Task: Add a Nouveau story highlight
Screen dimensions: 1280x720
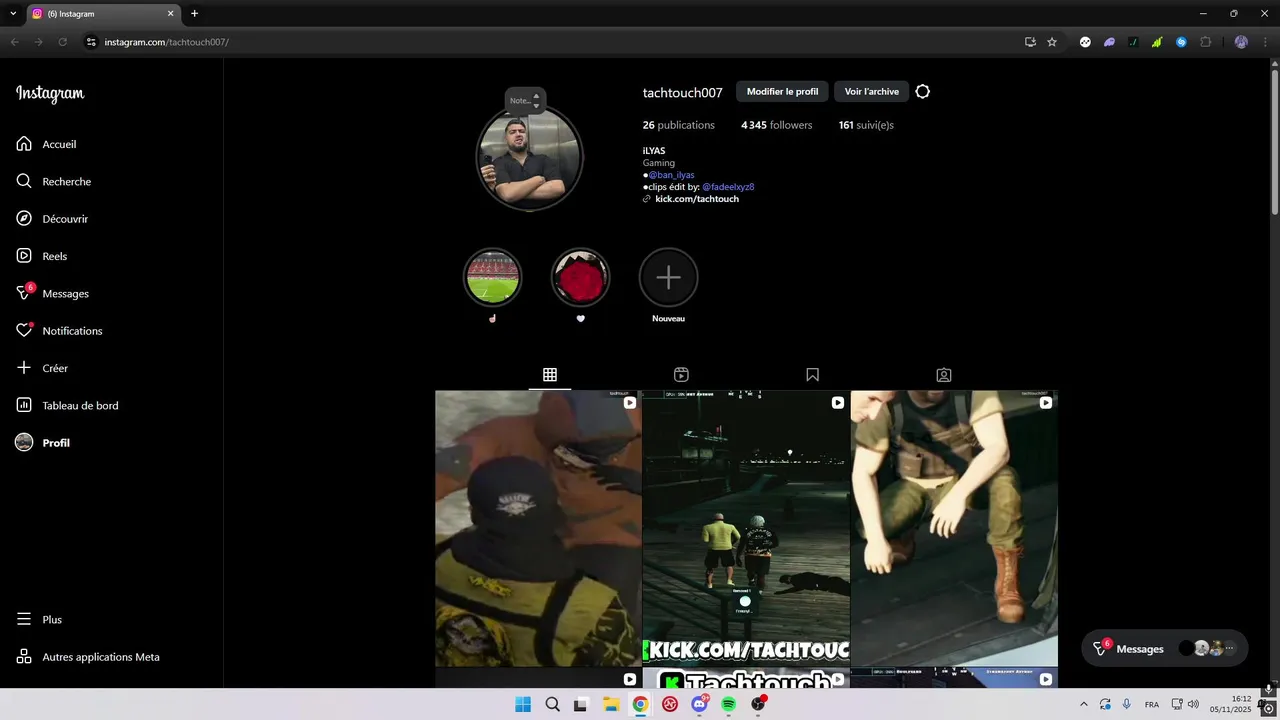Action: (x=668, y=278)
